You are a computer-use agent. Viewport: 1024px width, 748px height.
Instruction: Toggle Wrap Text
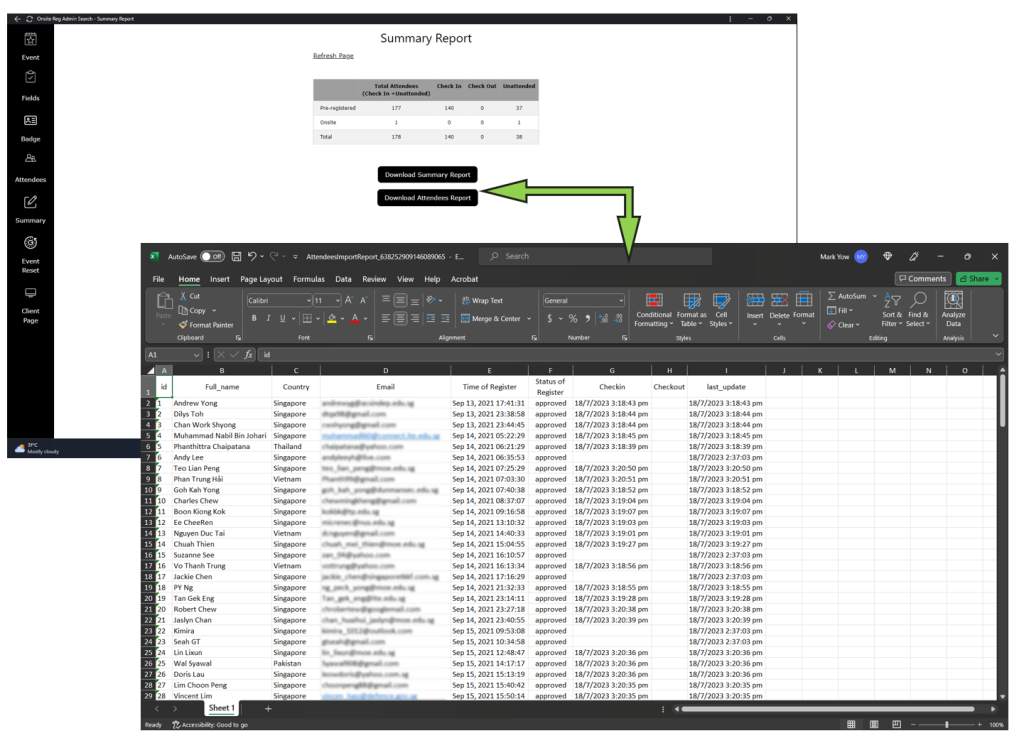[x=482, y=301]
